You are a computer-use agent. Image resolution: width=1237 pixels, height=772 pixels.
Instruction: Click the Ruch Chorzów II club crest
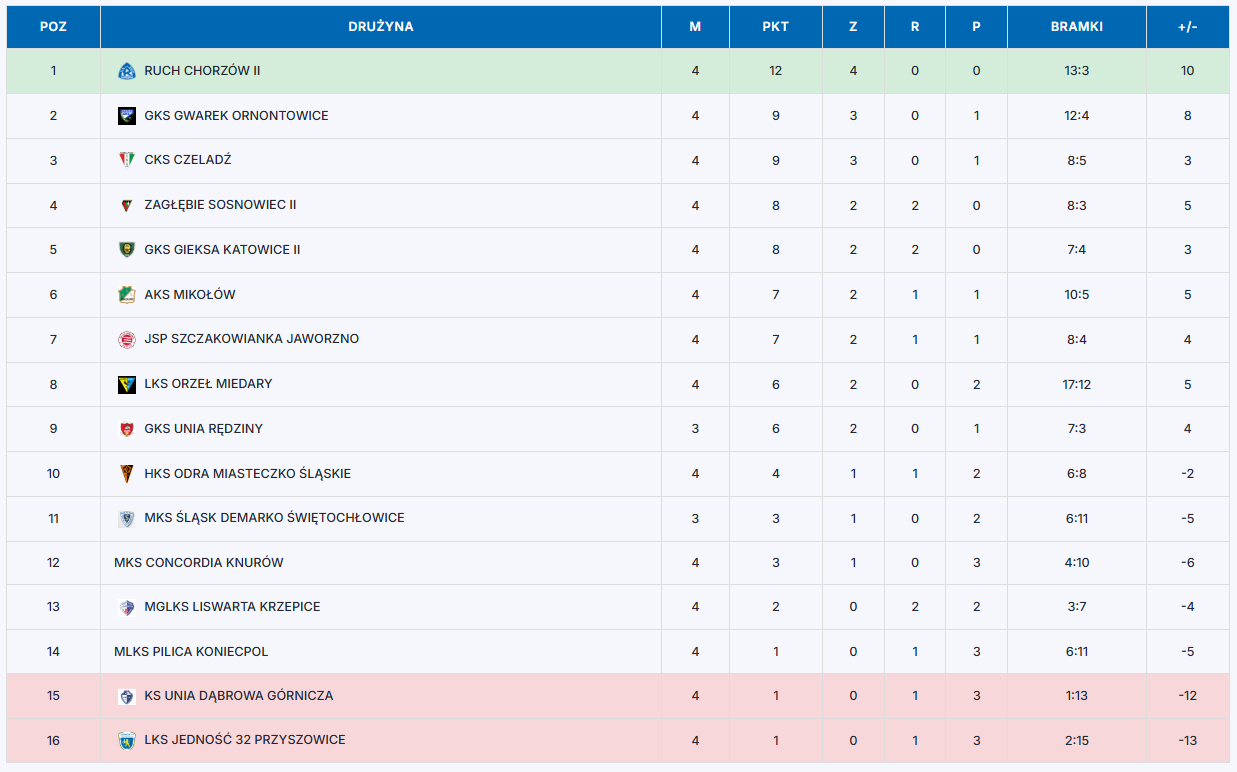126,71
